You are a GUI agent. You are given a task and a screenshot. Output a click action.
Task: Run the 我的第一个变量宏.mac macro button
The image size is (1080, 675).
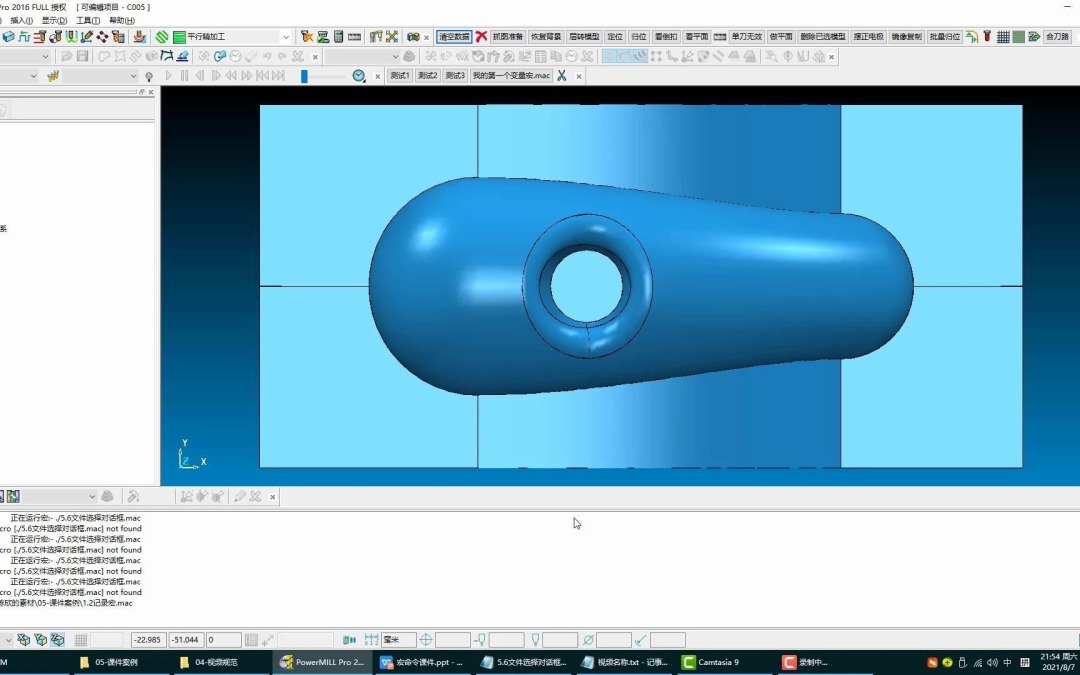511,76
